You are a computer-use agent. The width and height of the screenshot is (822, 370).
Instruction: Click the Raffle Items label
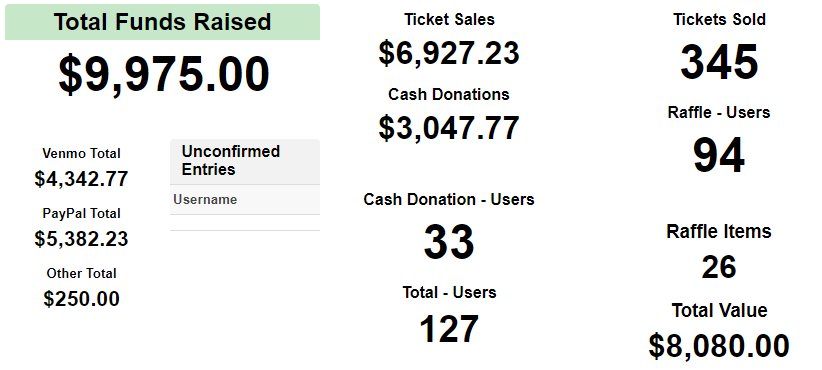(719, 231)
